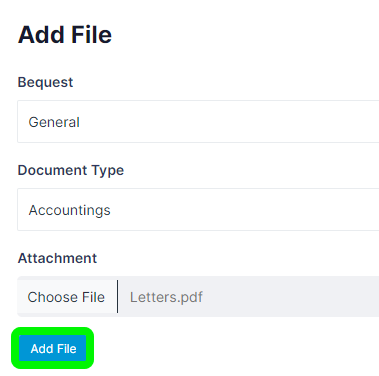Click the Document Type label
The height and width of the screenshot is (376, 379).
[71, 170]
